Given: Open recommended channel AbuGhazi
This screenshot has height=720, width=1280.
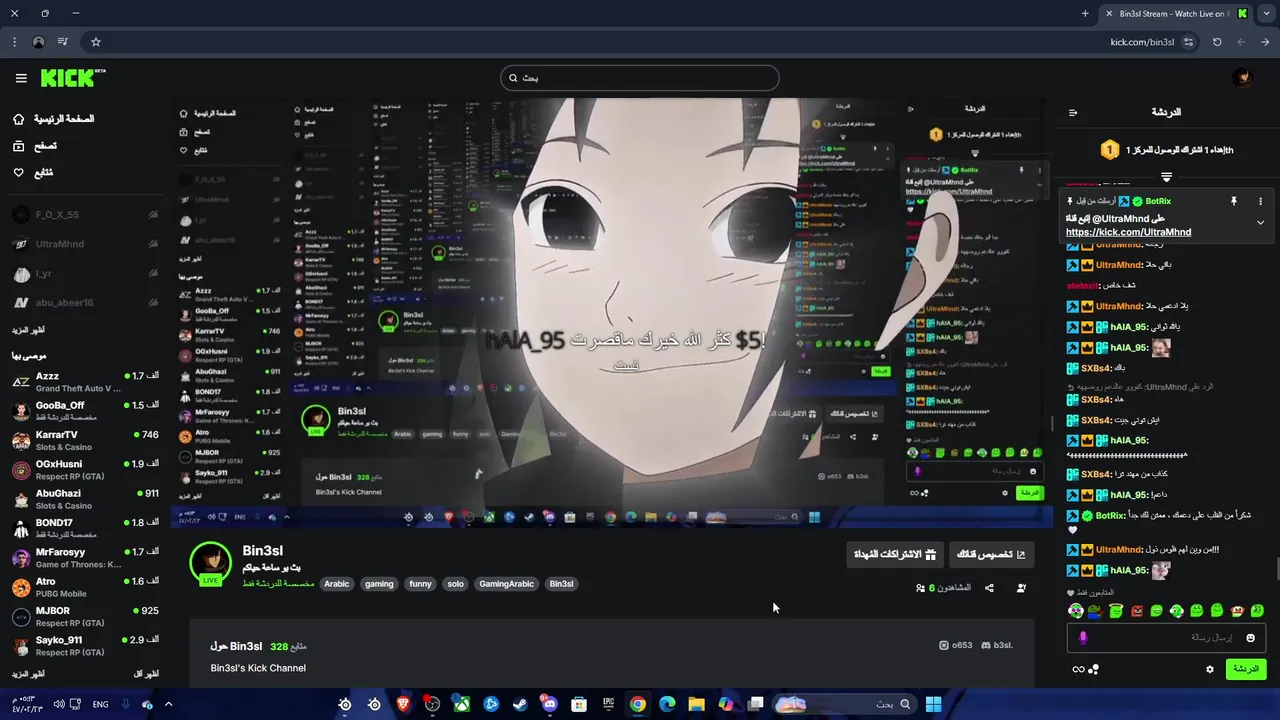Looking at the screenshot, I should point(85,499).
